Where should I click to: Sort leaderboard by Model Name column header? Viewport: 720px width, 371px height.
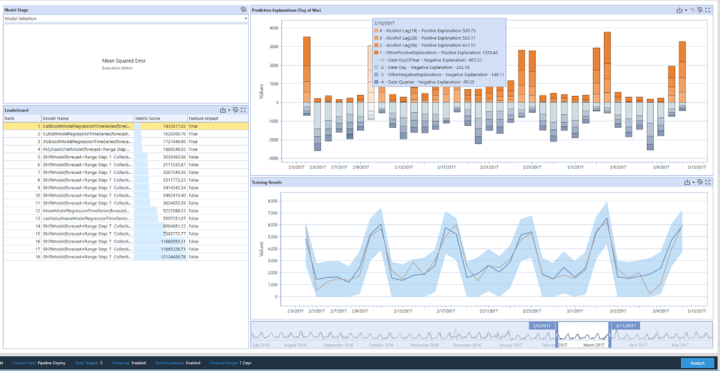[x=87, y=118]
